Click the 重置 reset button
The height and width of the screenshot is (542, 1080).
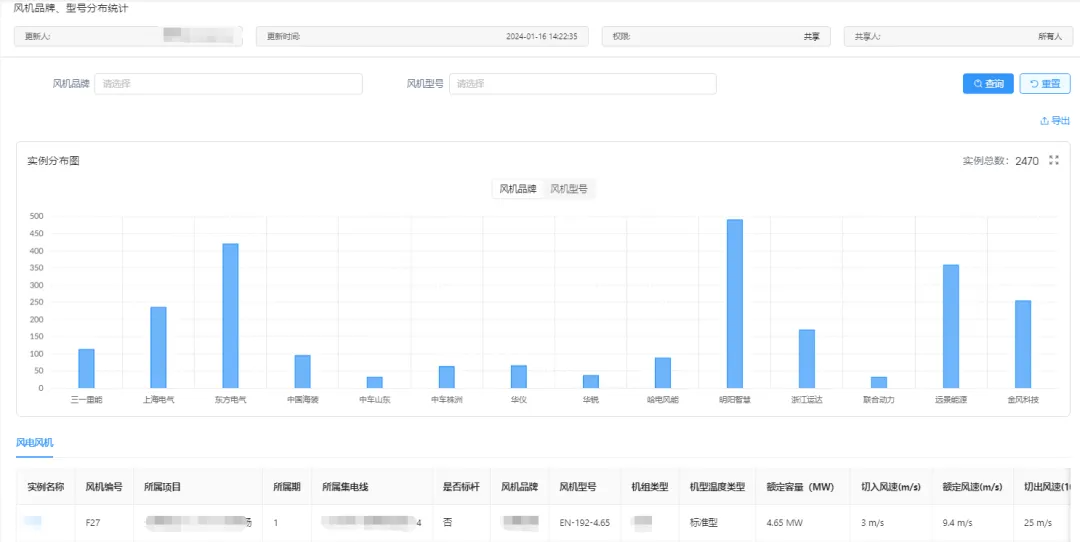(1045, 83)
